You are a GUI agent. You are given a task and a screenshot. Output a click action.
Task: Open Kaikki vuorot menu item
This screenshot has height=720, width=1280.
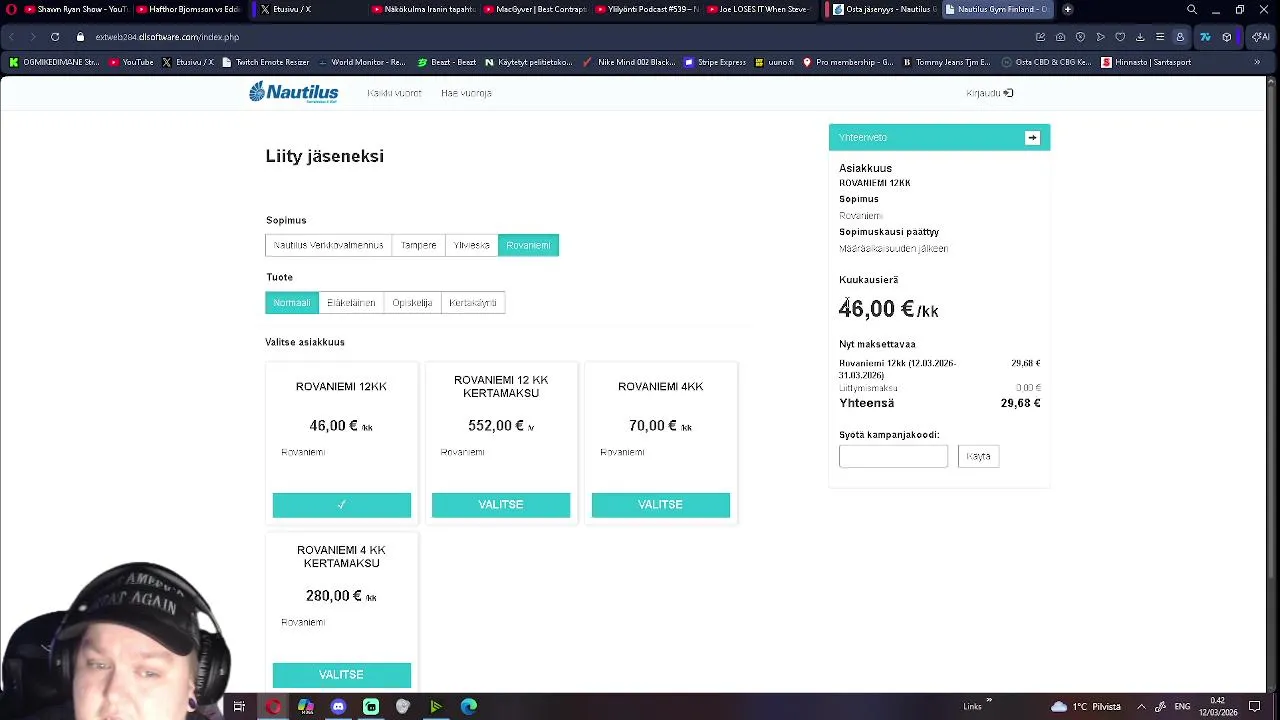(394, 93)
